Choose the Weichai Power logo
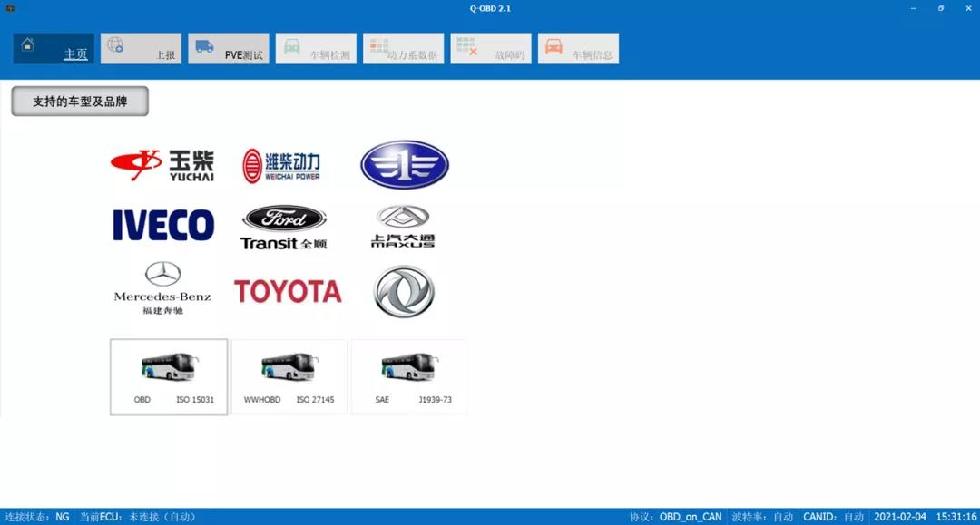 (x=280, y=166)
